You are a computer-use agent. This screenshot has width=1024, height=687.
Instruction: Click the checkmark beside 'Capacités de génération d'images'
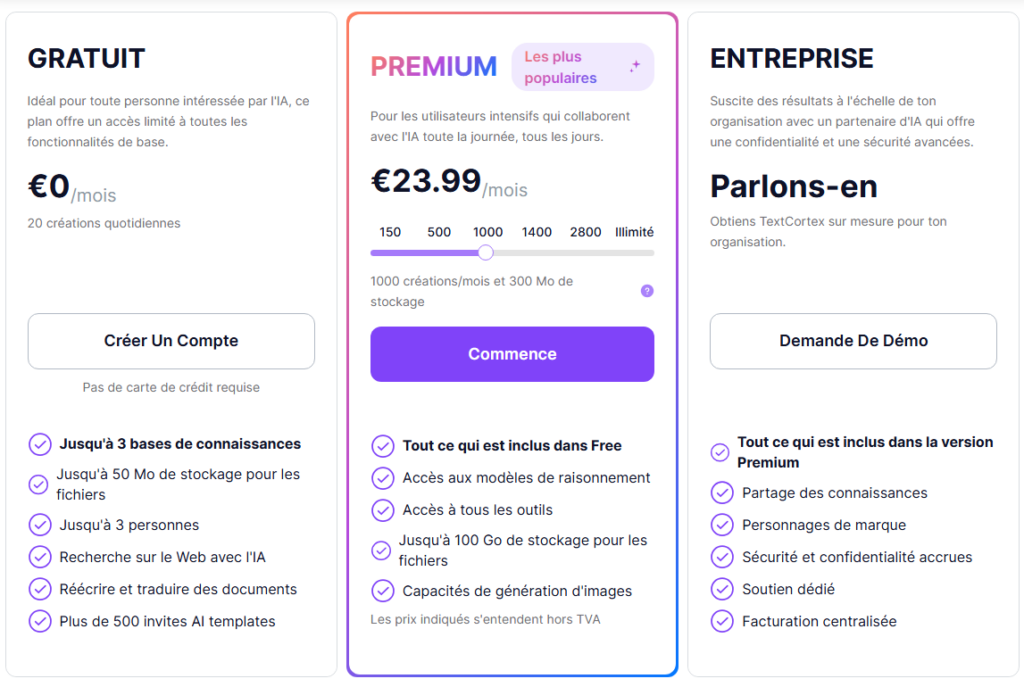383,591
